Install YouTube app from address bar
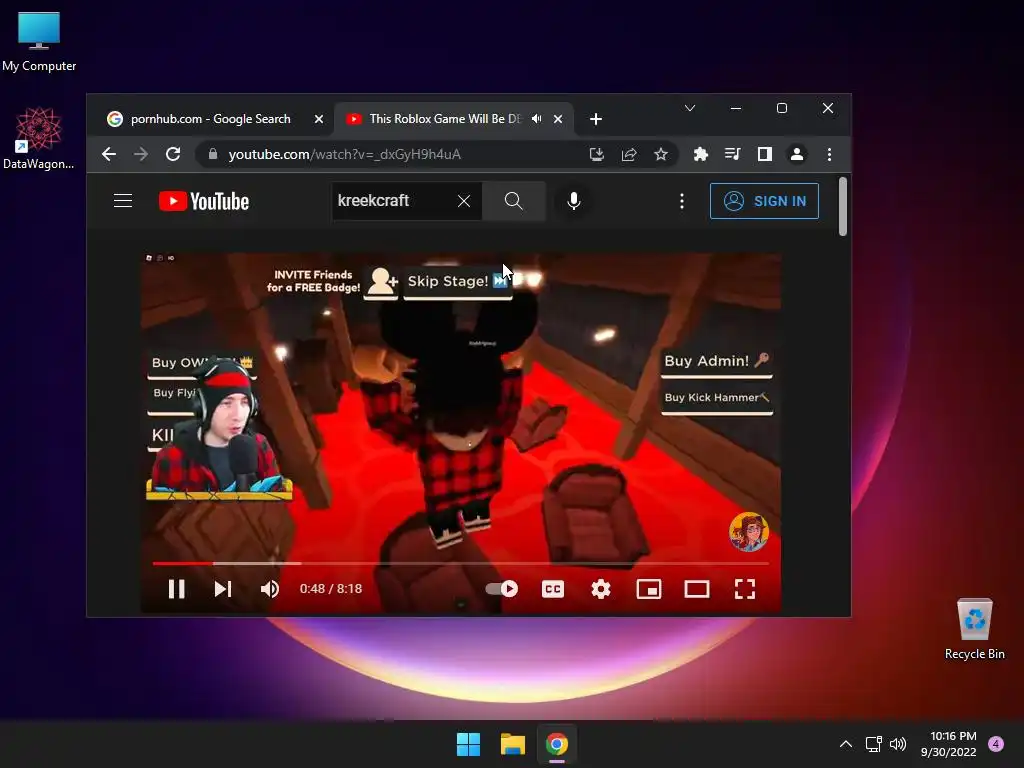Screen dimensions: 1024x768 pos(596,154)
